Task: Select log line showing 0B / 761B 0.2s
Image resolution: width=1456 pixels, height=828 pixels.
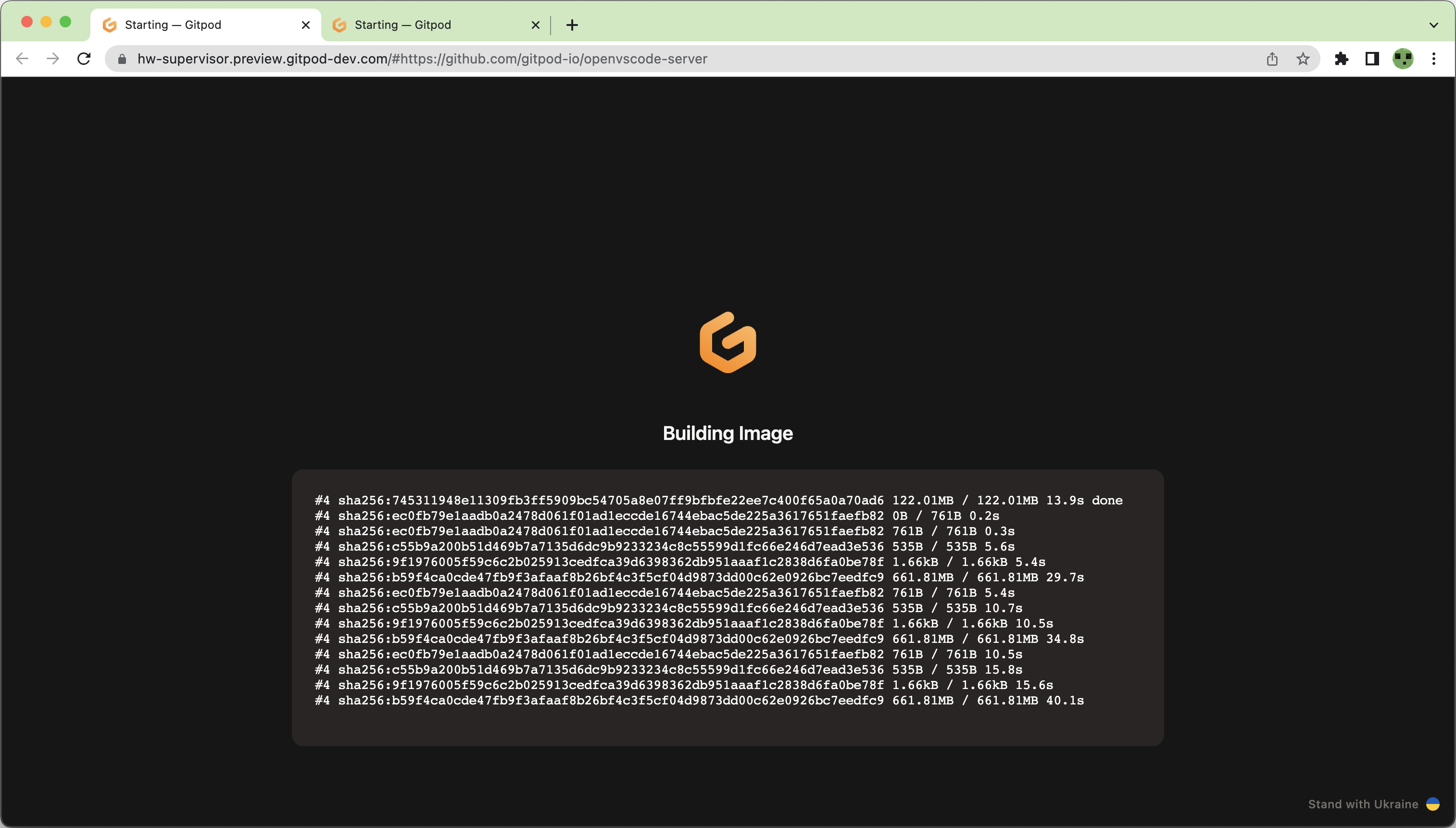Action: pos(657,516)
